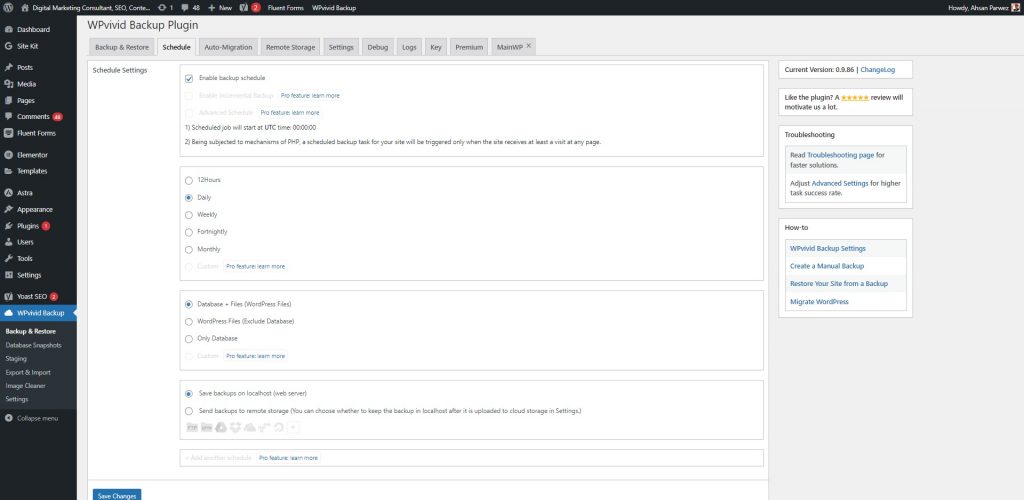Image resolution: width=1024 pixels, height=500 pixels.
Task: Click the Posts pin icon
Action: click(8, 67)
